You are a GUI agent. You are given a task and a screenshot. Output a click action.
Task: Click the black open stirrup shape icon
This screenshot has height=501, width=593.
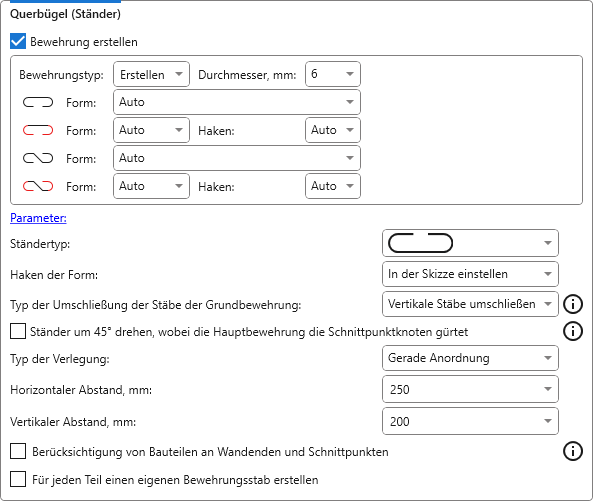pos(38,102)
